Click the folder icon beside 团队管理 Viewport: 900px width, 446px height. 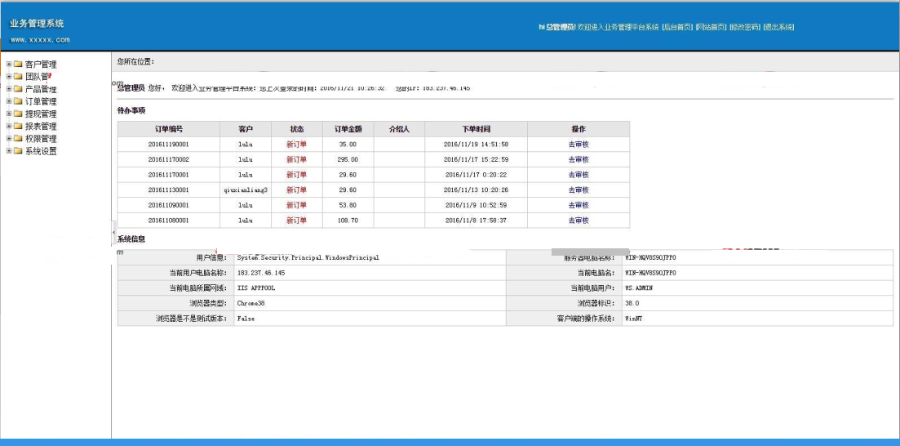point(18,76)
